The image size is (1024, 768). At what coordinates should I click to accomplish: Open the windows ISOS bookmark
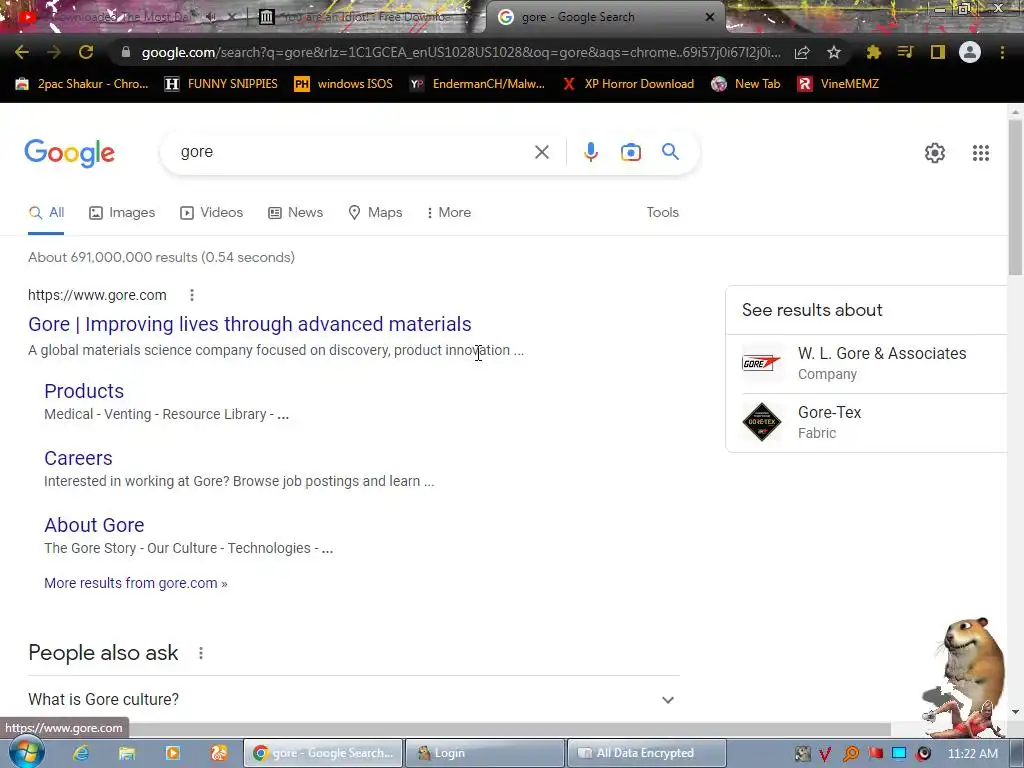pyautogui.click(x=344, y=84)
